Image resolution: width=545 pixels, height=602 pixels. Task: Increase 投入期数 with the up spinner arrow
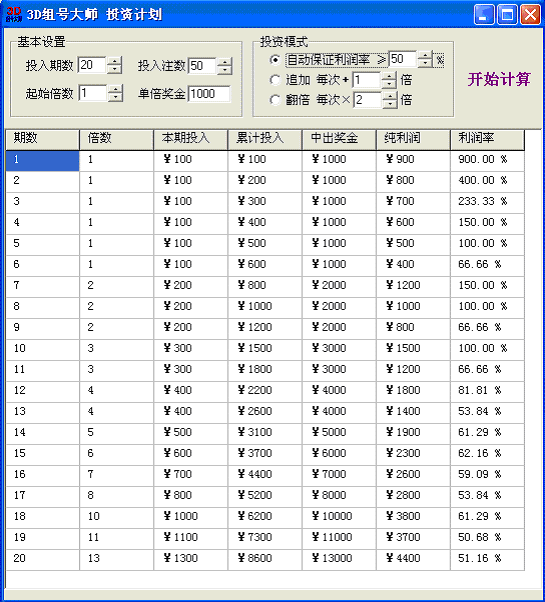[x=114, y=61]
